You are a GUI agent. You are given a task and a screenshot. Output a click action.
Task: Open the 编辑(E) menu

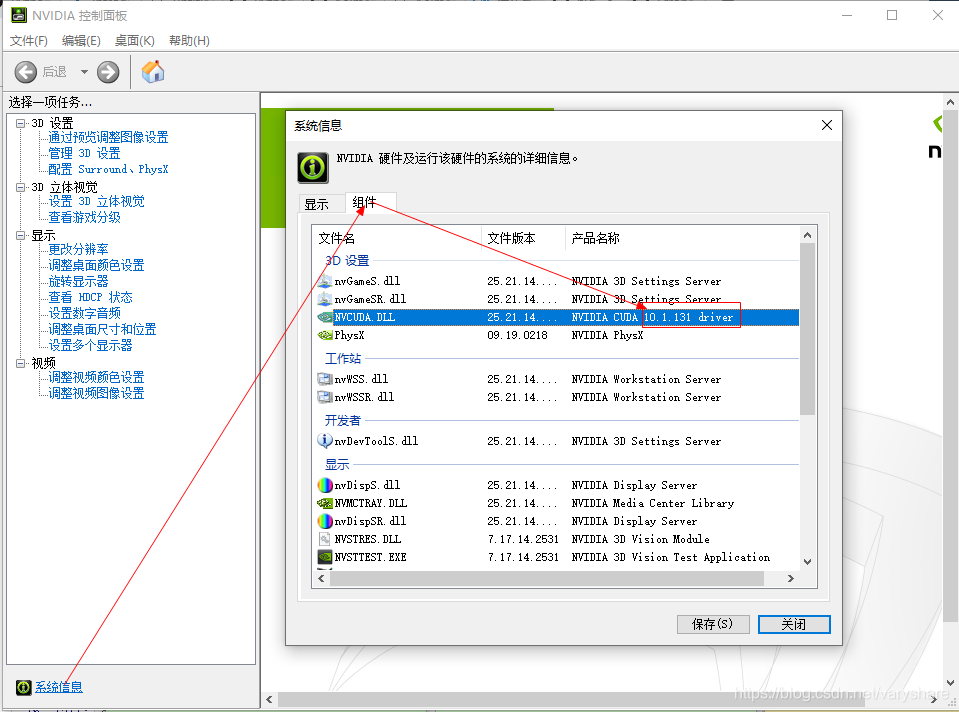[81, 40]
